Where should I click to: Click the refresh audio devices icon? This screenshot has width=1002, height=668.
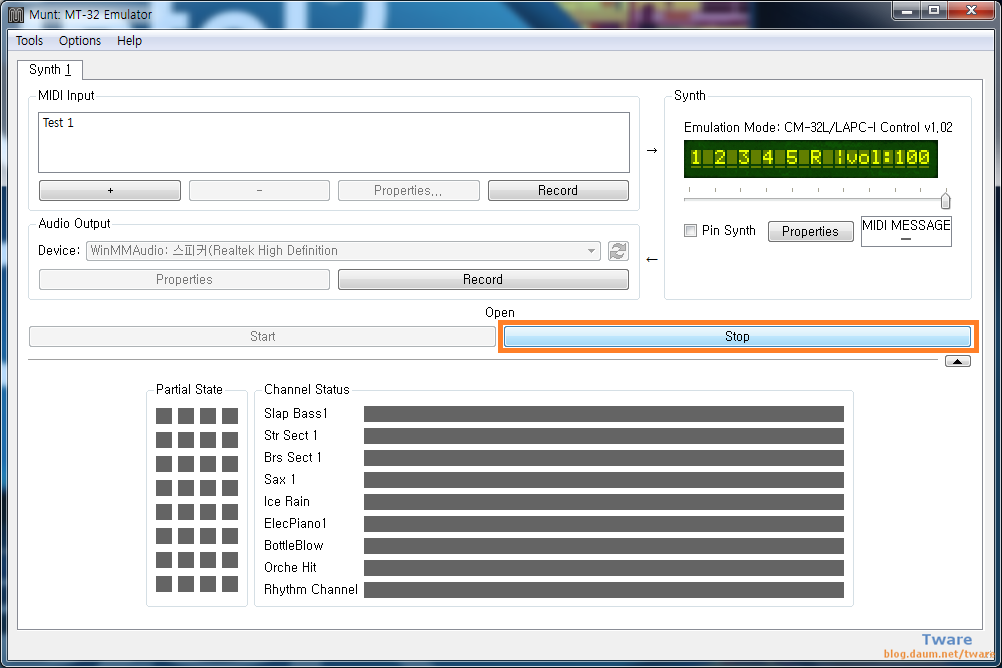tap(618, 251)
